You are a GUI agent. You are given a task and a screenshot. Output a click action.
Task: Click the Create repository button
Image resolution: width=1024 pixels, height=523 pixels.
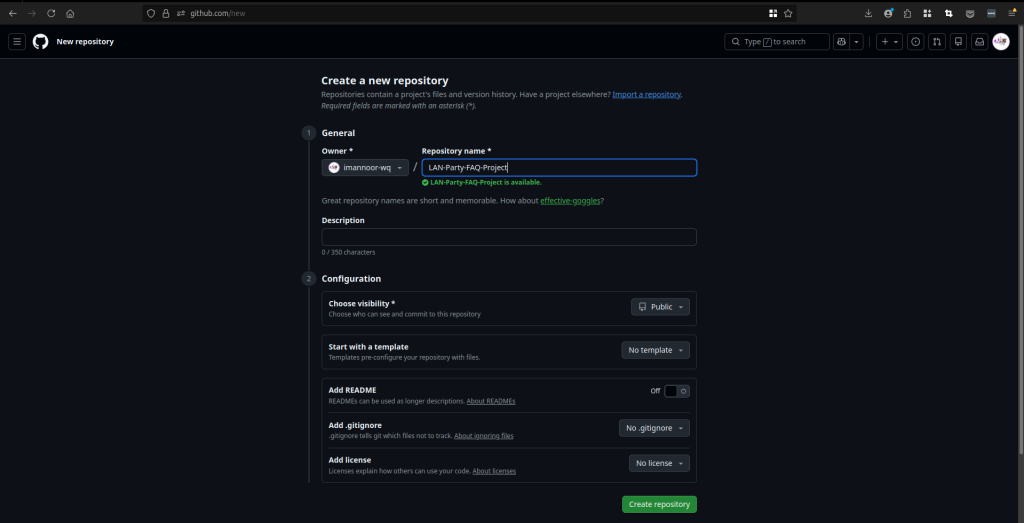(x=659, y=504)
